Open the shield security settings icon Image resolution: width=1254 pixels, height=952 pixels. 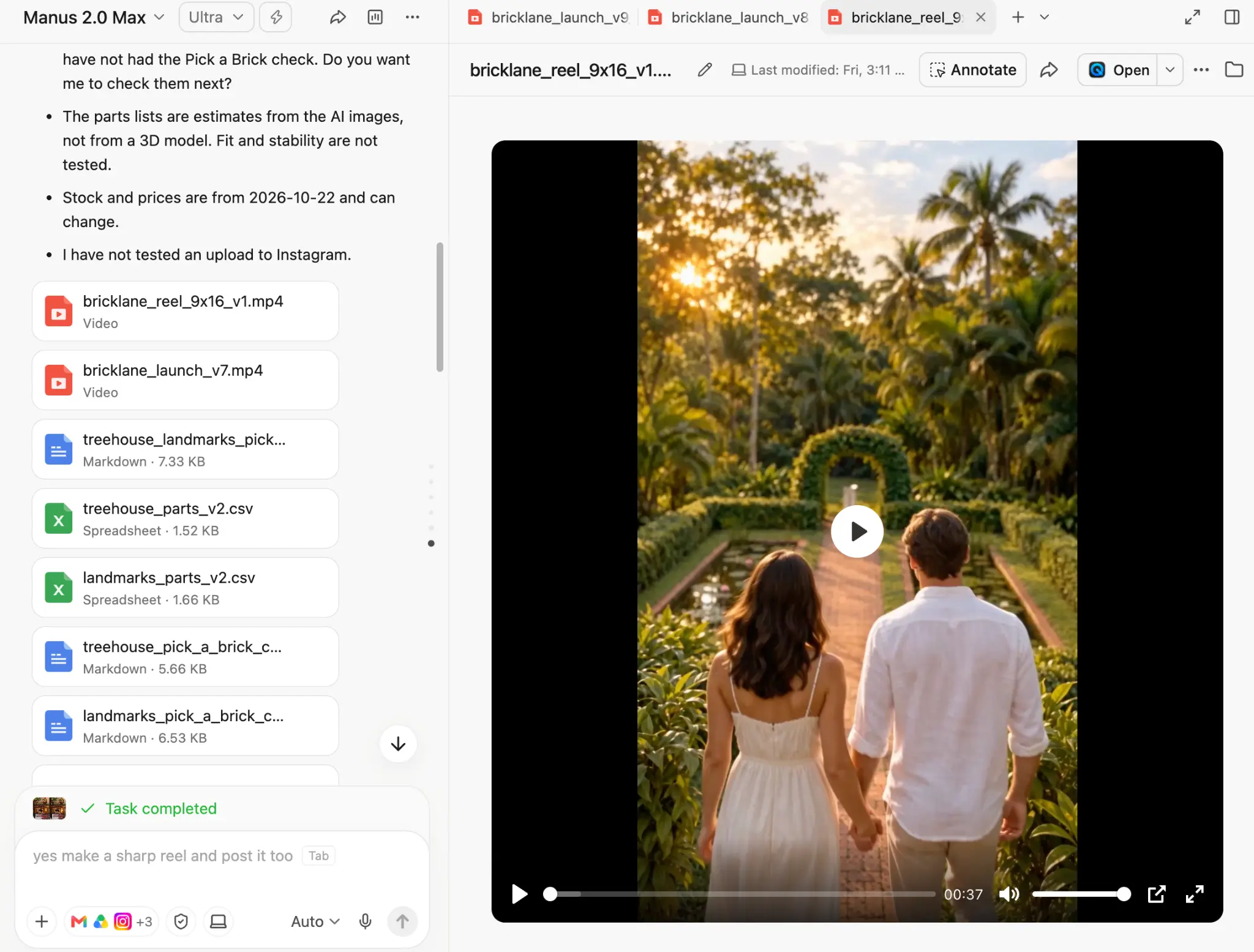(181, 921)
